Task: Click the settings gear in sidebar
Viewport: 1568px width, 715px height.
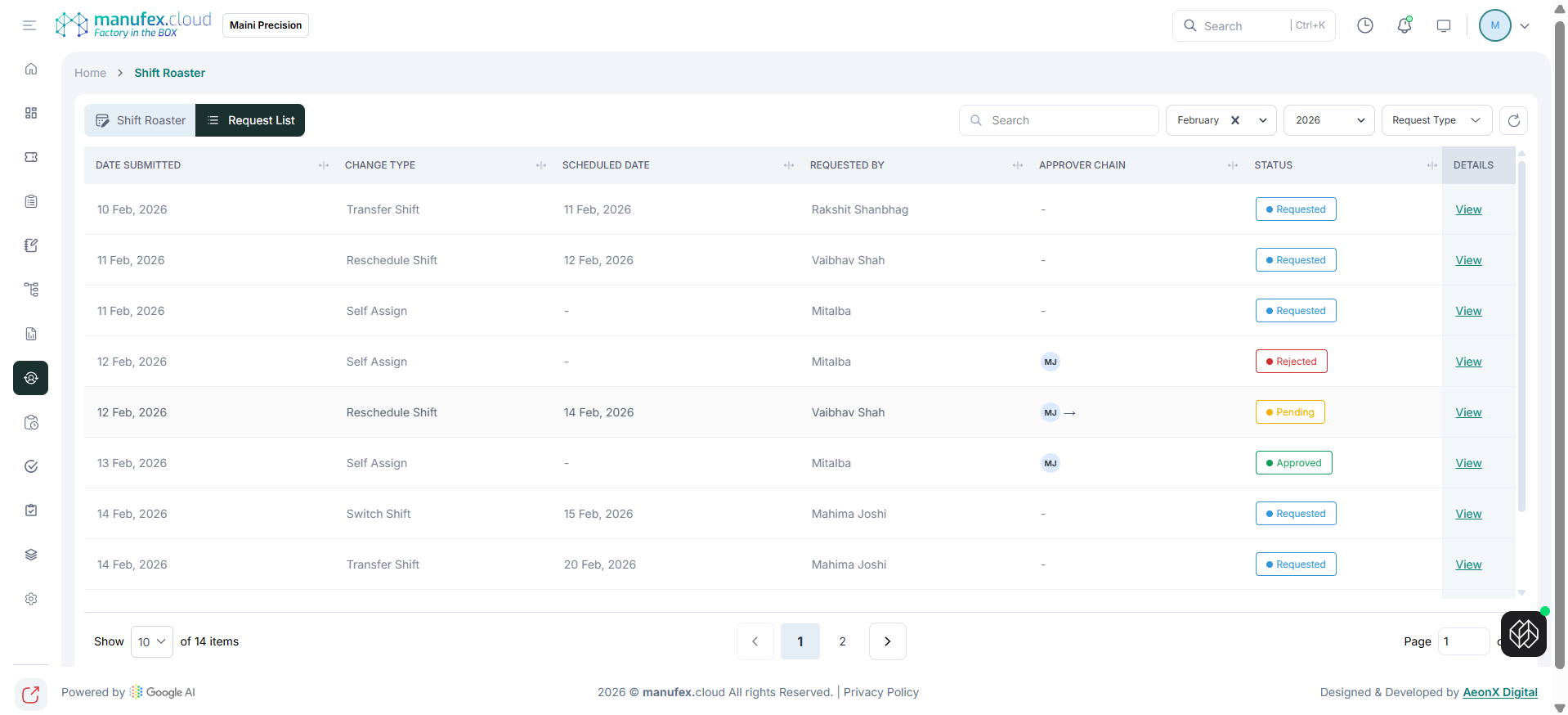Action: [x=31, y=599]
